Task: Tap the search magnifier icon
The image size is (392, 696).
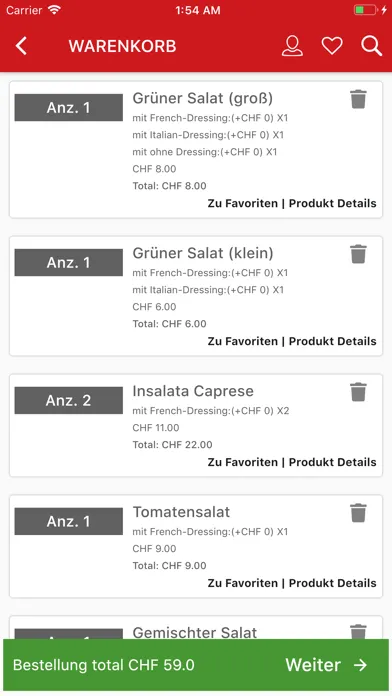Action: click(x=371, y=46)
